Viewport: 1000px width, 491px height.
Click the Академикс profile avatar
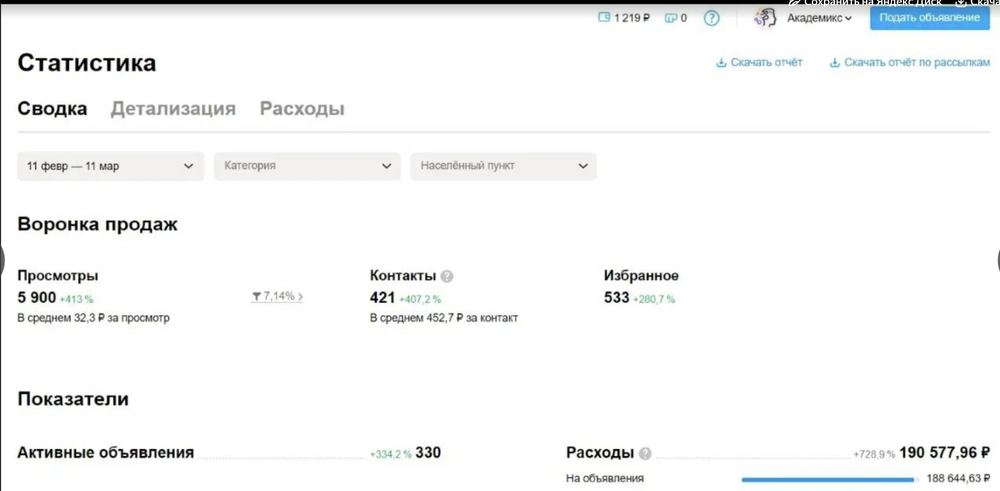764,18
